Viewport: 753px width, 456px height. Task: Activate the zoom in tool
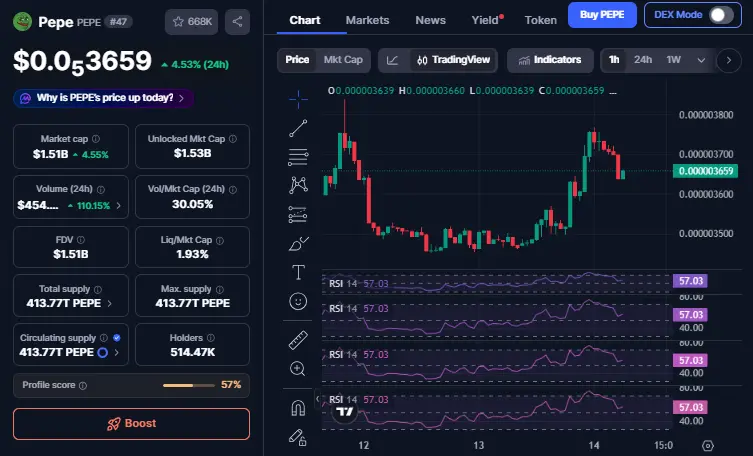tap(298, 369)
